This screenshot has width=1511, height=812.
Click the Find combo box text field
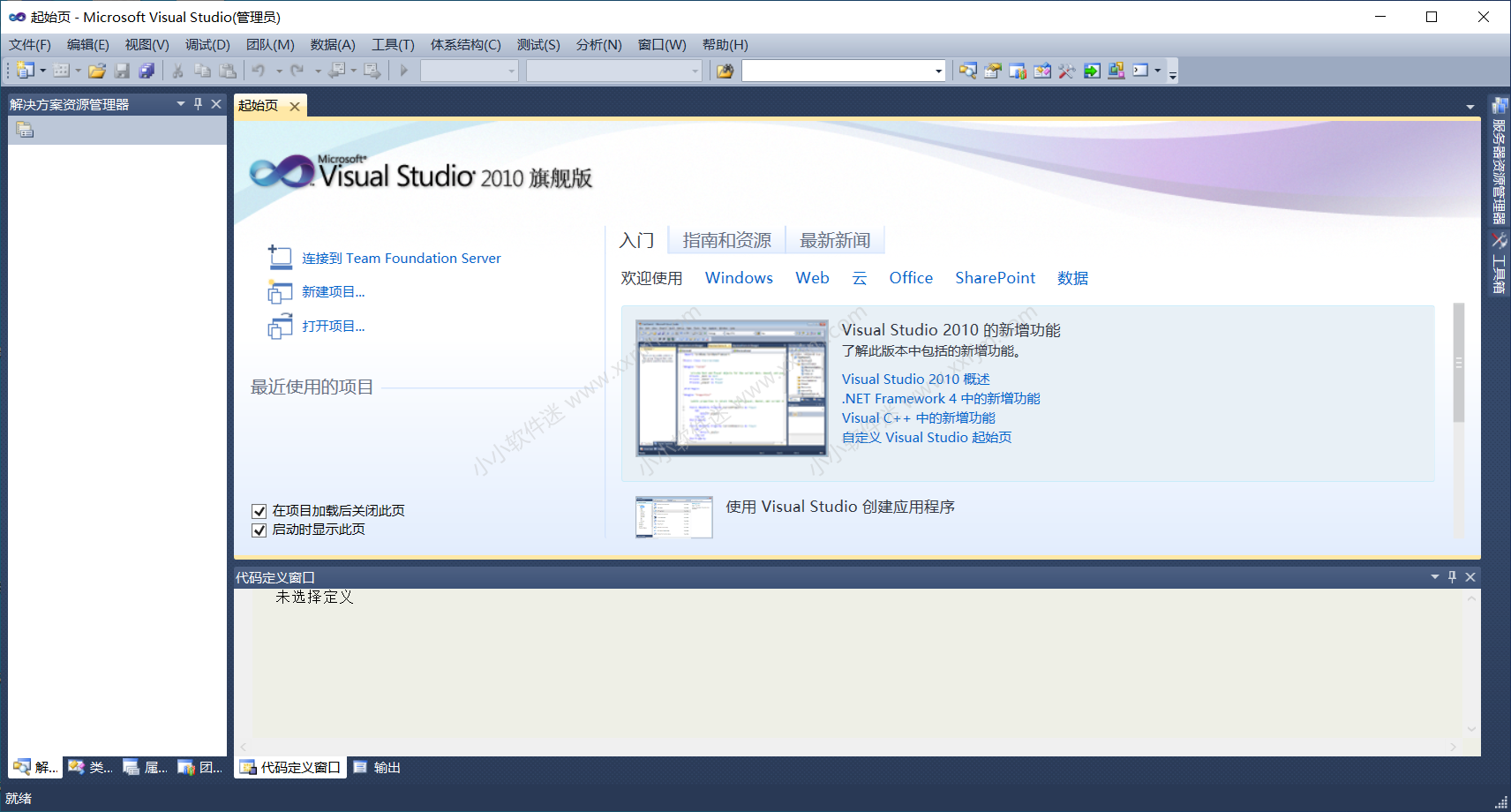click(837, 71)
